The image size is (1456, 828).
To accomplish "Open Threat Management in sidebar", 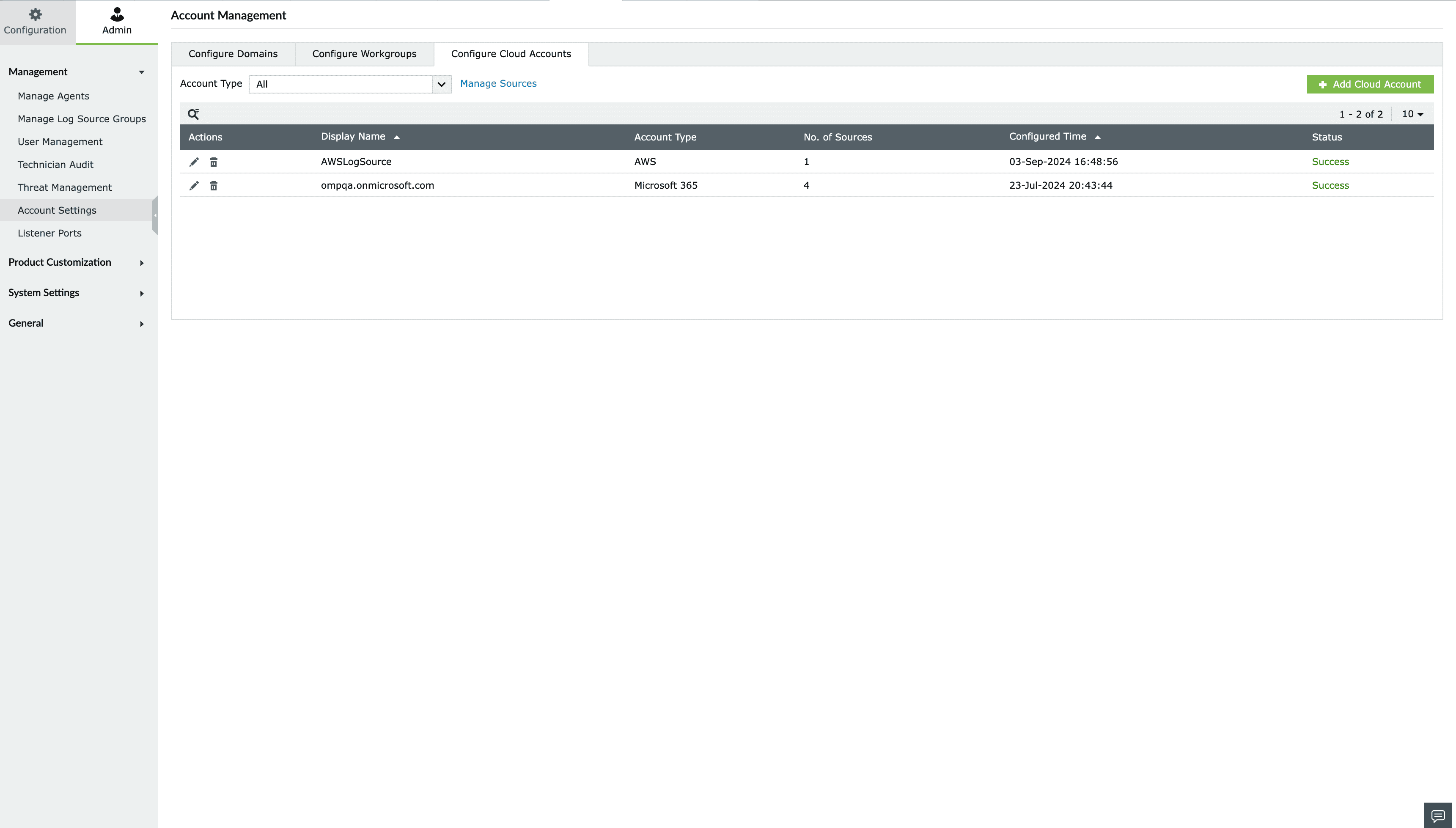I will point(64,188).
